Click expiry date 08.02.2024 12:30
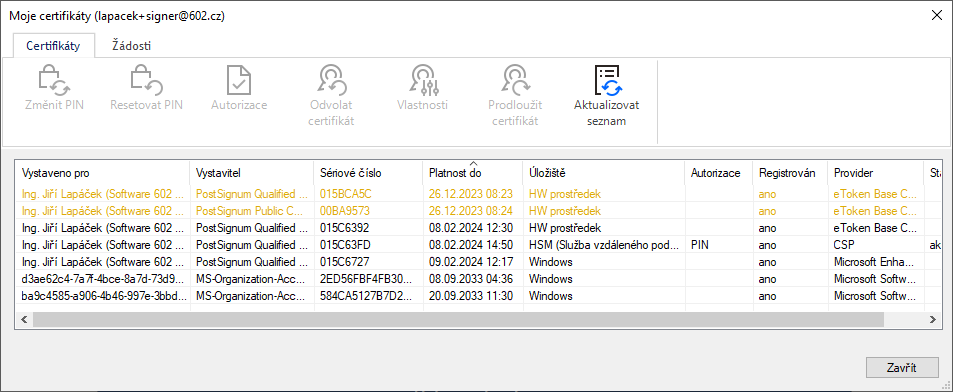Screen dimensions: 953x392 click(x=470, y=228)
